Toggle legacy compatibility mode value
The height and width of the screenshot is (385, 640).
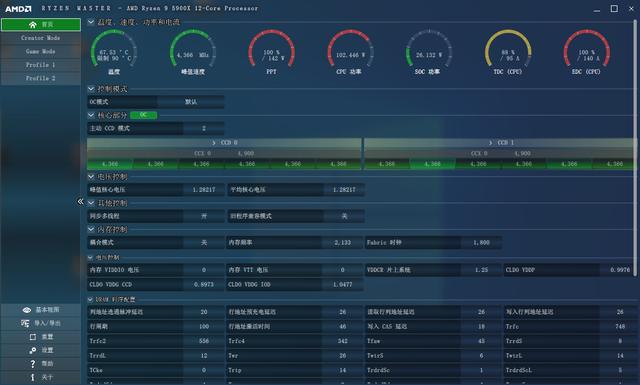pyautogui.click(x=344, y=216)
